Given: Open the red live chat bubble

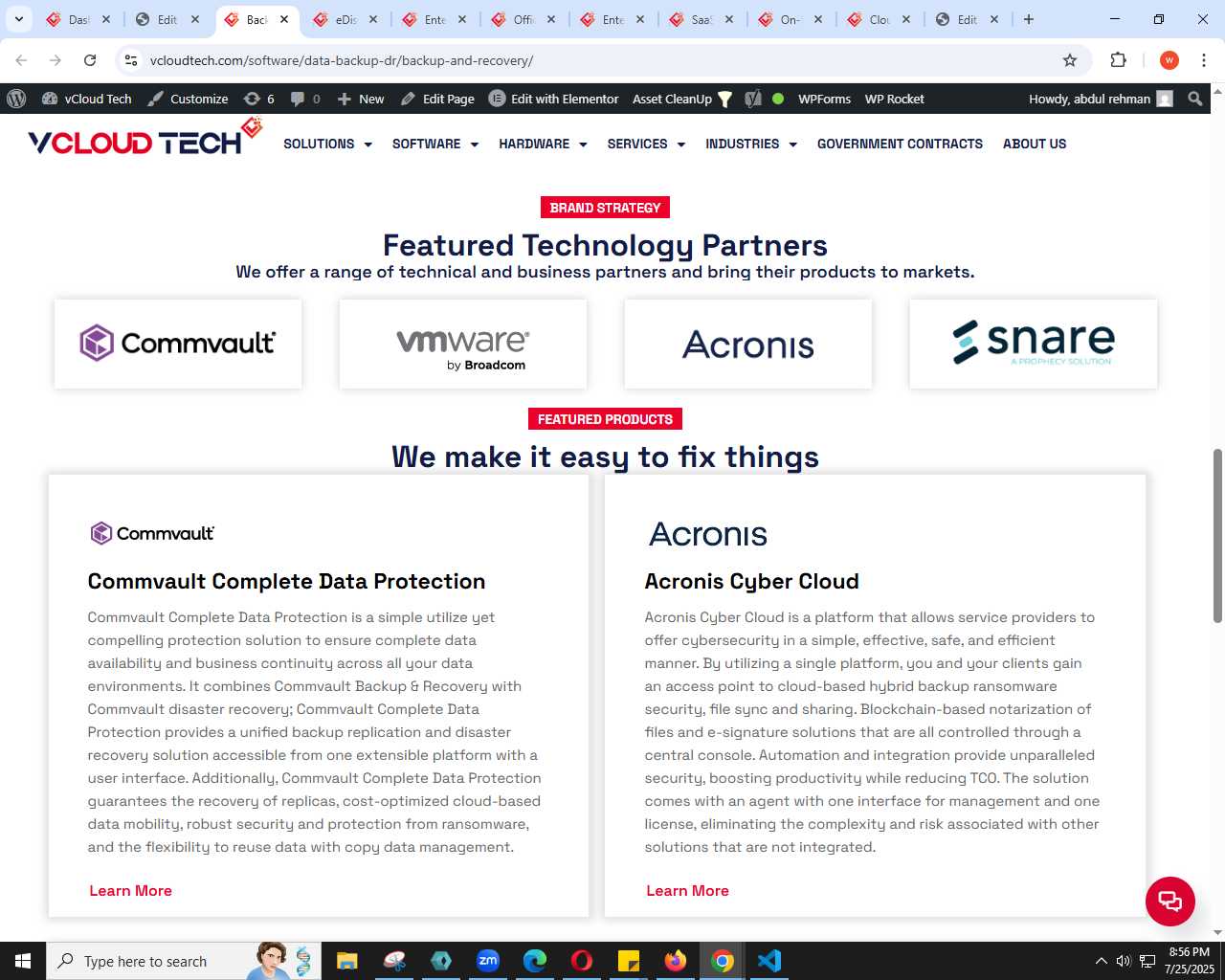Looking at the screenshot, I should click(1169, 901).
